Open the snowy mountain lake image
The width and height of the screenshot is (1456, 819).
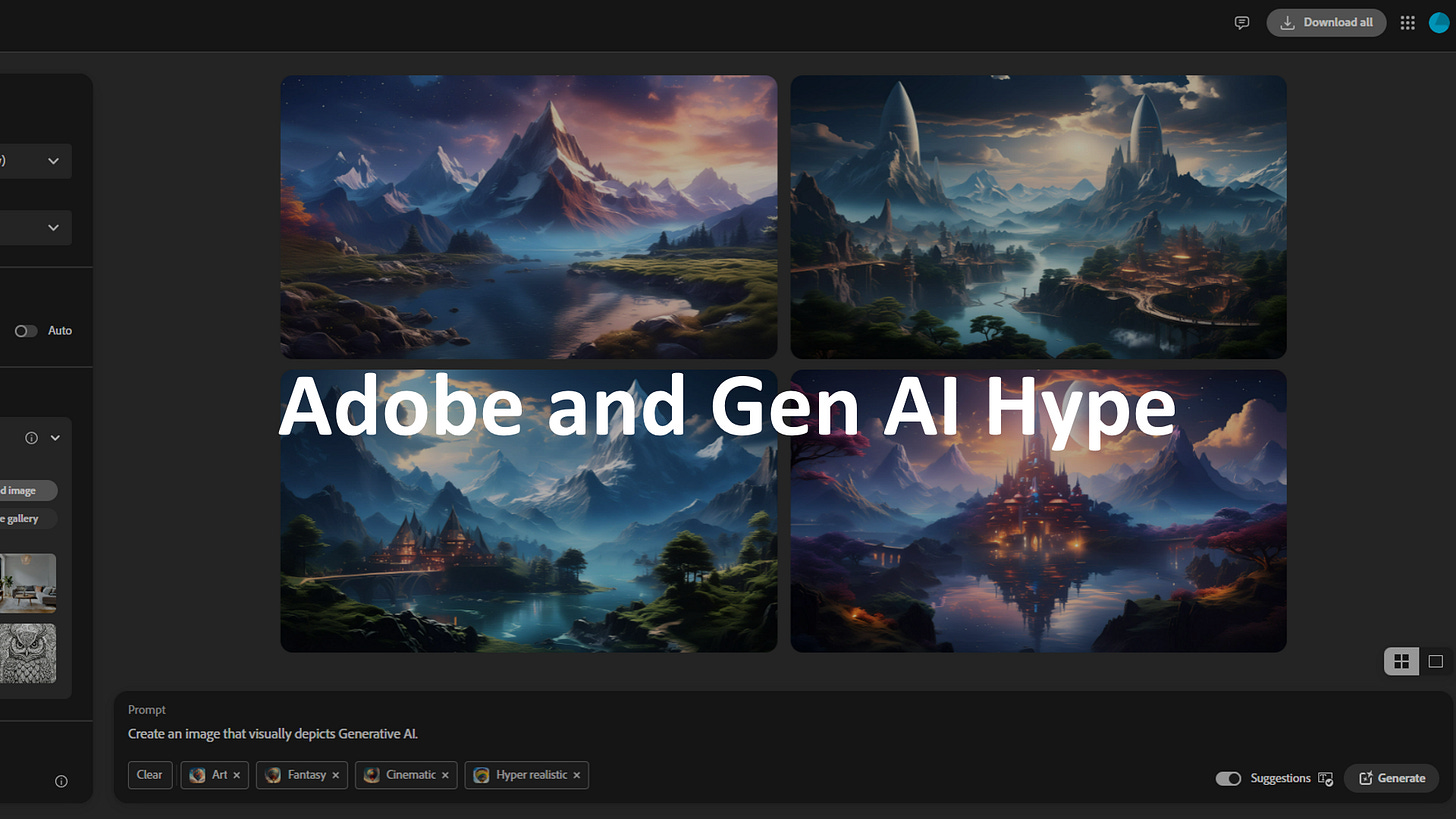click(528, 217)
